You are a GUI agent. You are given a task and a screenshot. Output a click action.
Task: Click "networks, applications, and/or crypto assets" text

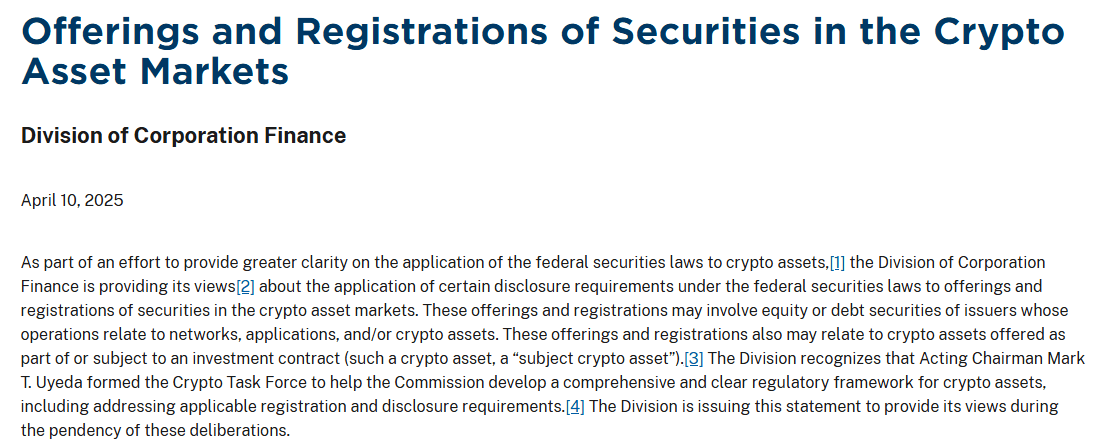(x=295, y=334)
